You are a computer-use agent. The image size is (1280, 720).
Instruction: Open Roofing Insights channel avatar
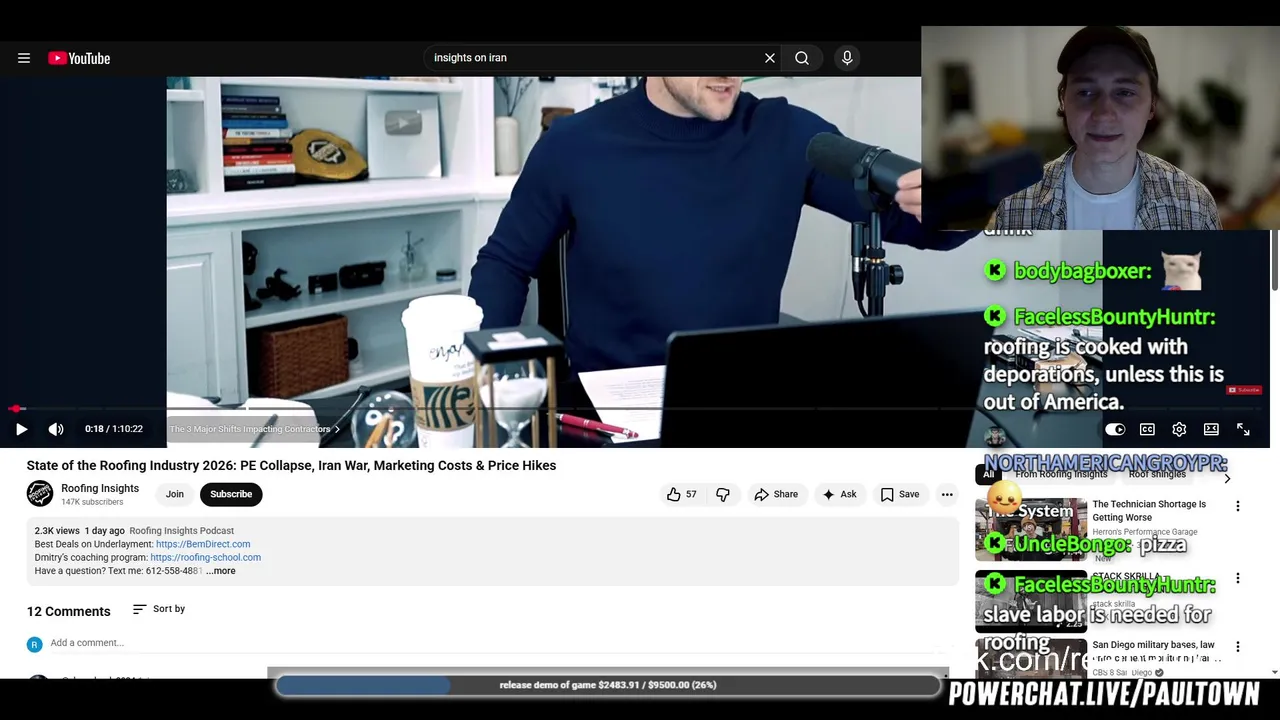pyautogui.click(x=40, y=494)
